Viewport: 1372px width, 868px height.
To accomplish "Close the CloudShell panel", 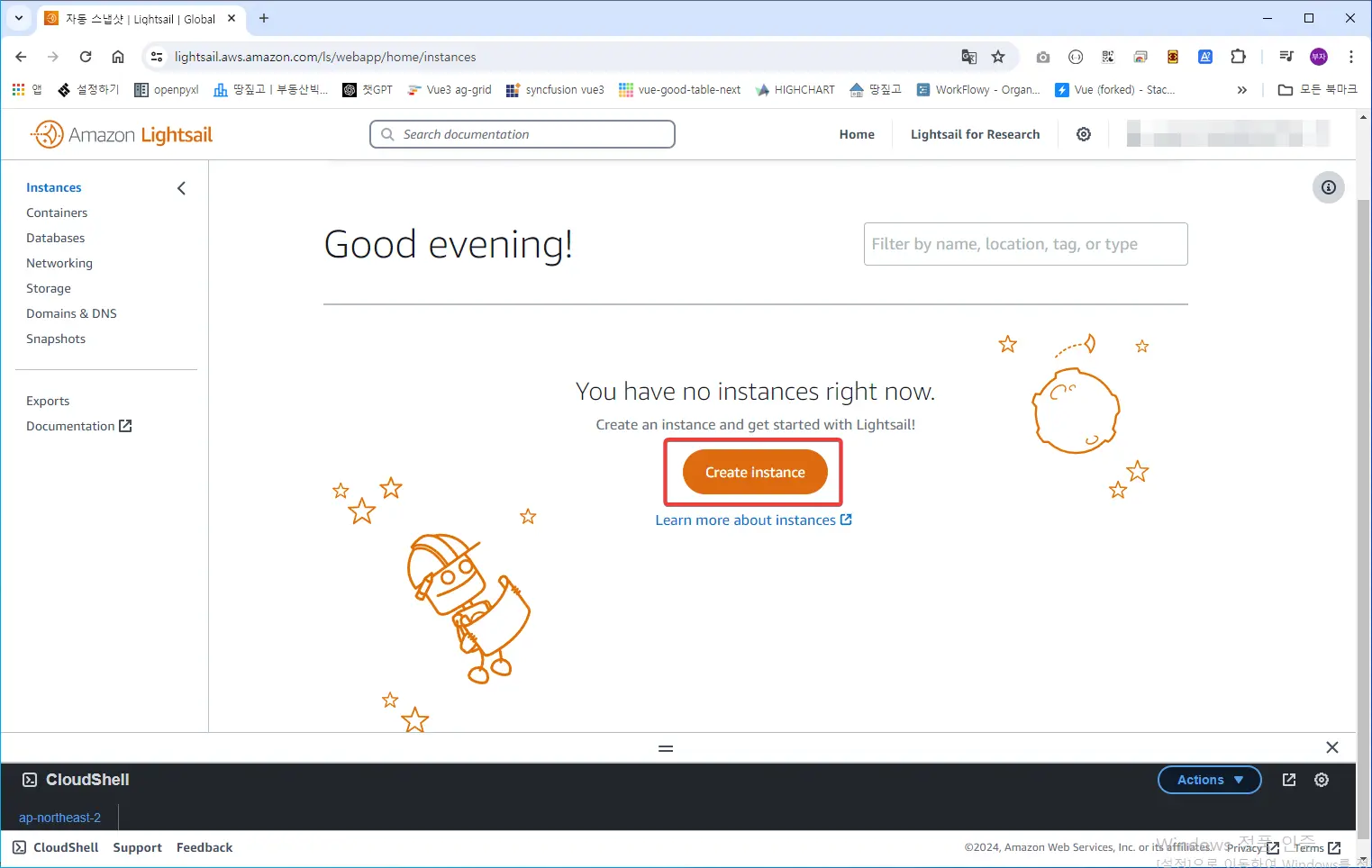I will coord(1332,747).
